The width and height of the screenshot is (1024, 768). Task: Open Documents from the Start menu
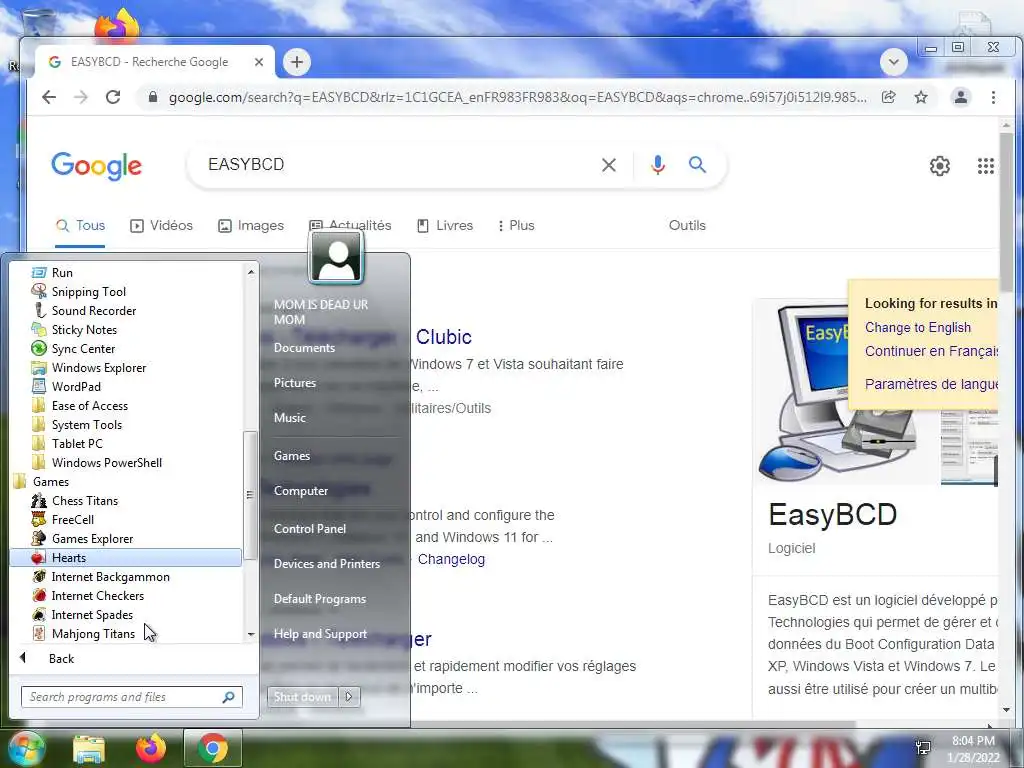pyautogui.click(x=304, y=347)
